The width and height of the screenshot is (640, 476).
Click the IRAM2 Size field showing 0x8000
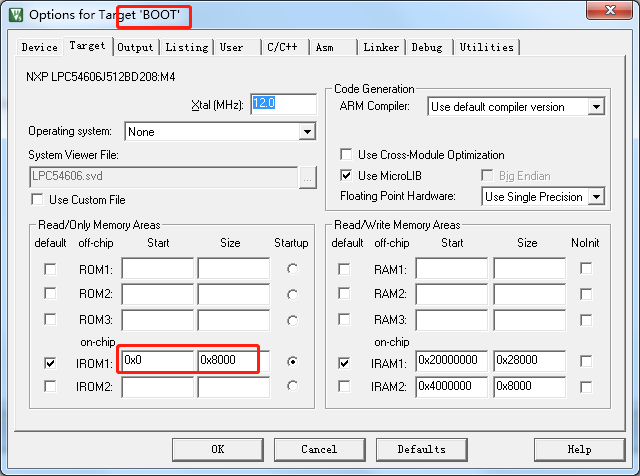tap(530, 387)
